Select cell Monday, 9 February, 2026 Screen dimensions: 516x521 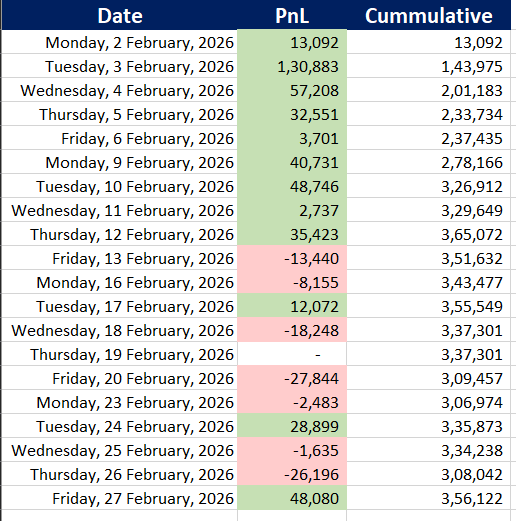pos(120,162)
